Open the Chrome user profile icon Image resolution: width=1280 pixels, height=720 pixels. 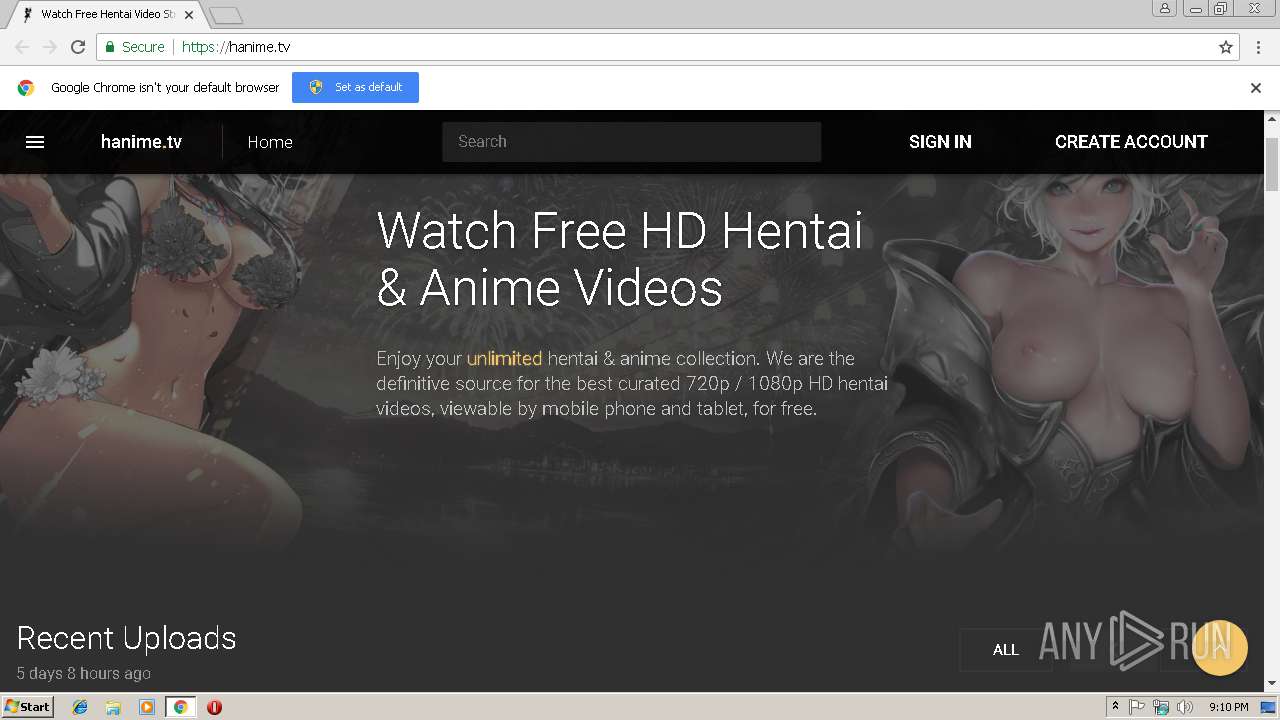(1165, 8)
